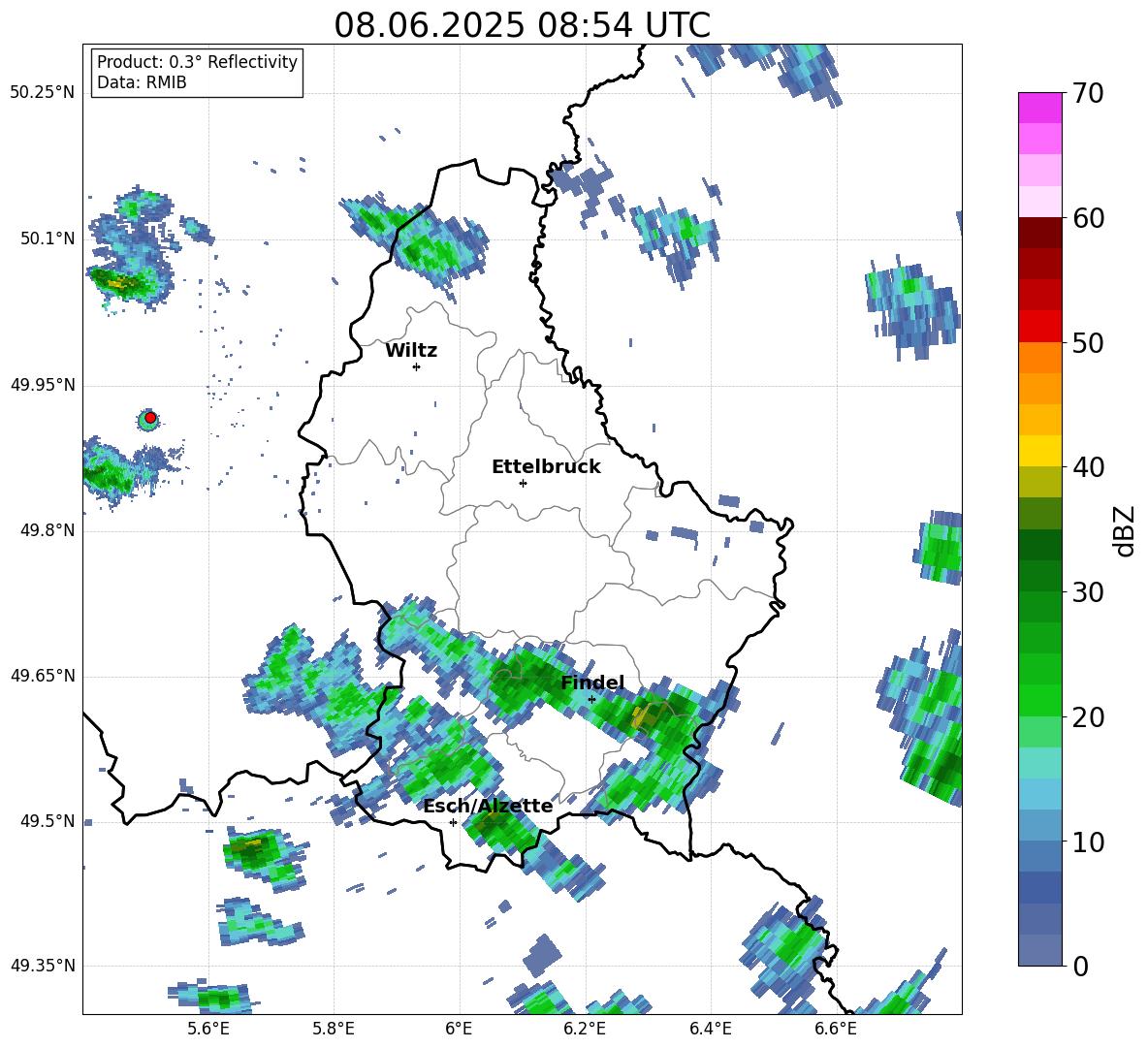Screen dimensions: 1148x1048
Task: Click the red radar site marker
Action: 150,418
